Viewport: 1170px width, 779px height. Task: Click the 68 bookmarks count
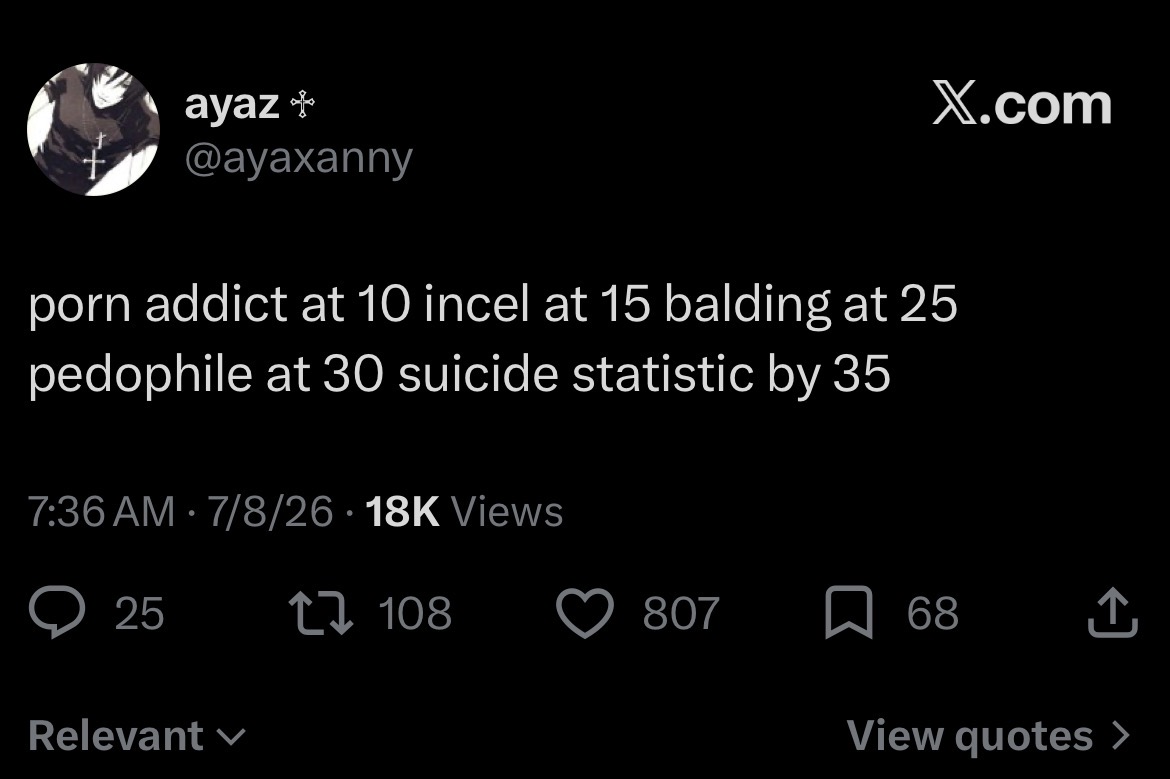pyautogui.click(x=933, y=613)
